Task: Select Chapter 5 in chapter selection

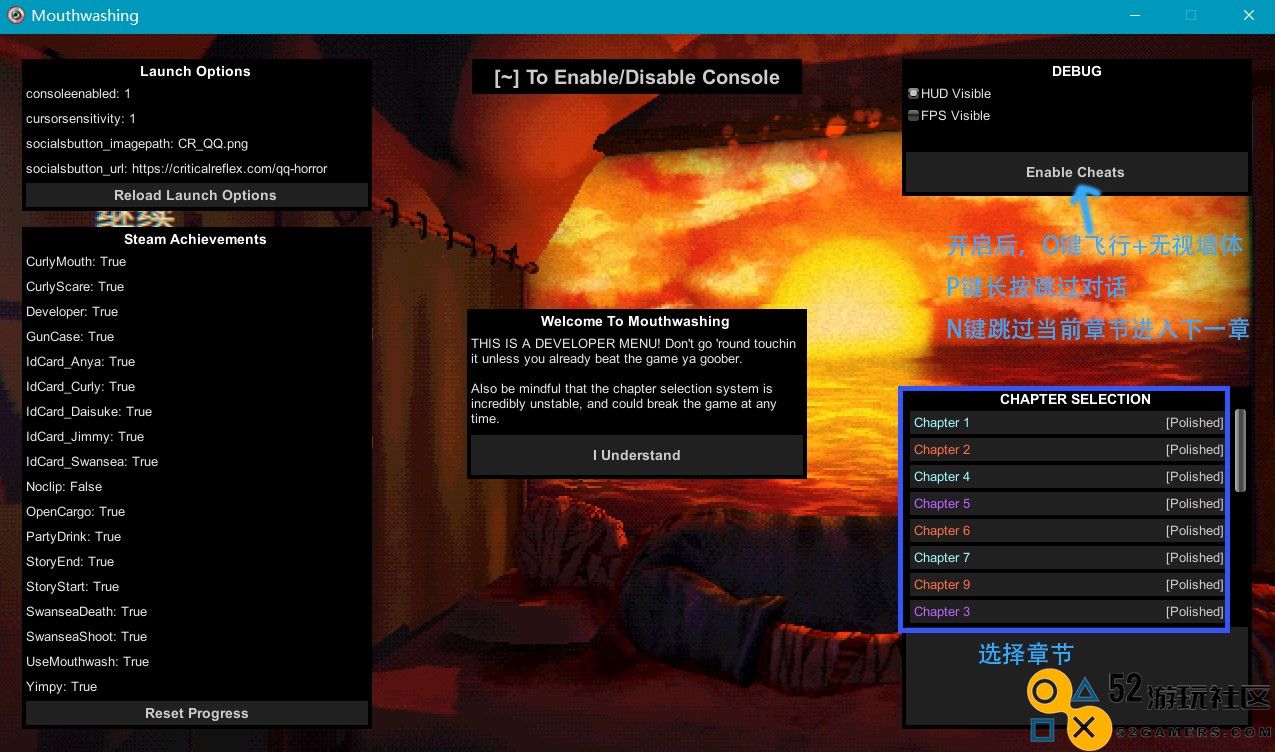Action: coord(1068,504)
